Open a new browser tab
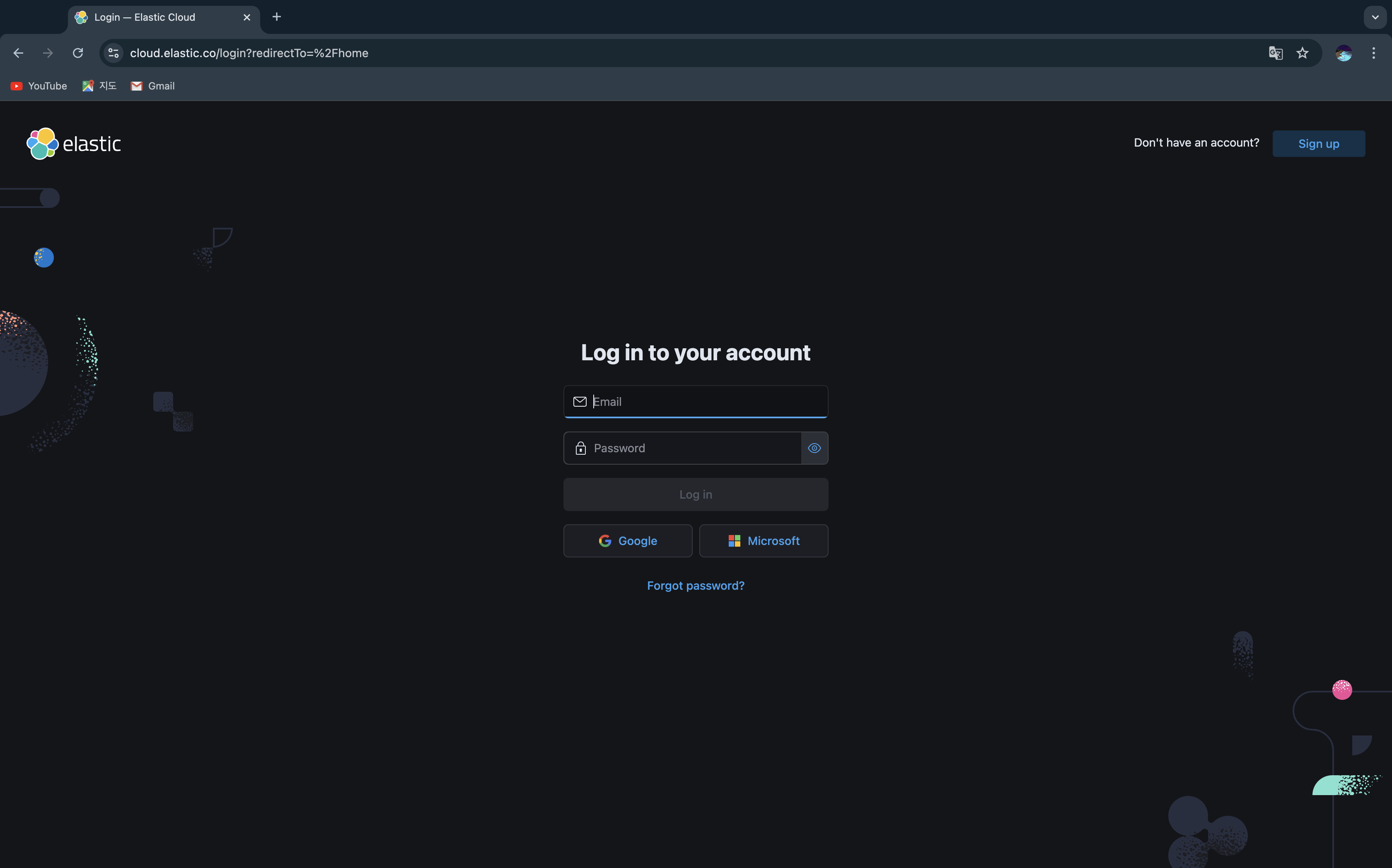 tap(277, 17)
